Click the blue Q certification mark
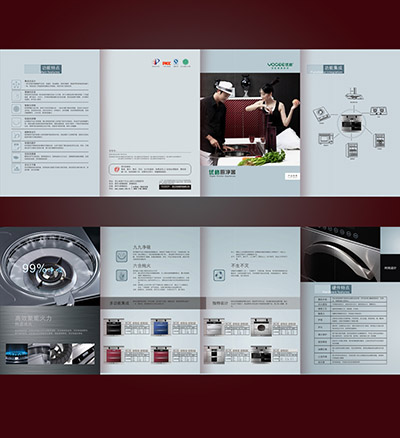The height and width of the screenshot is (438, 400). [x=176, y=62]
